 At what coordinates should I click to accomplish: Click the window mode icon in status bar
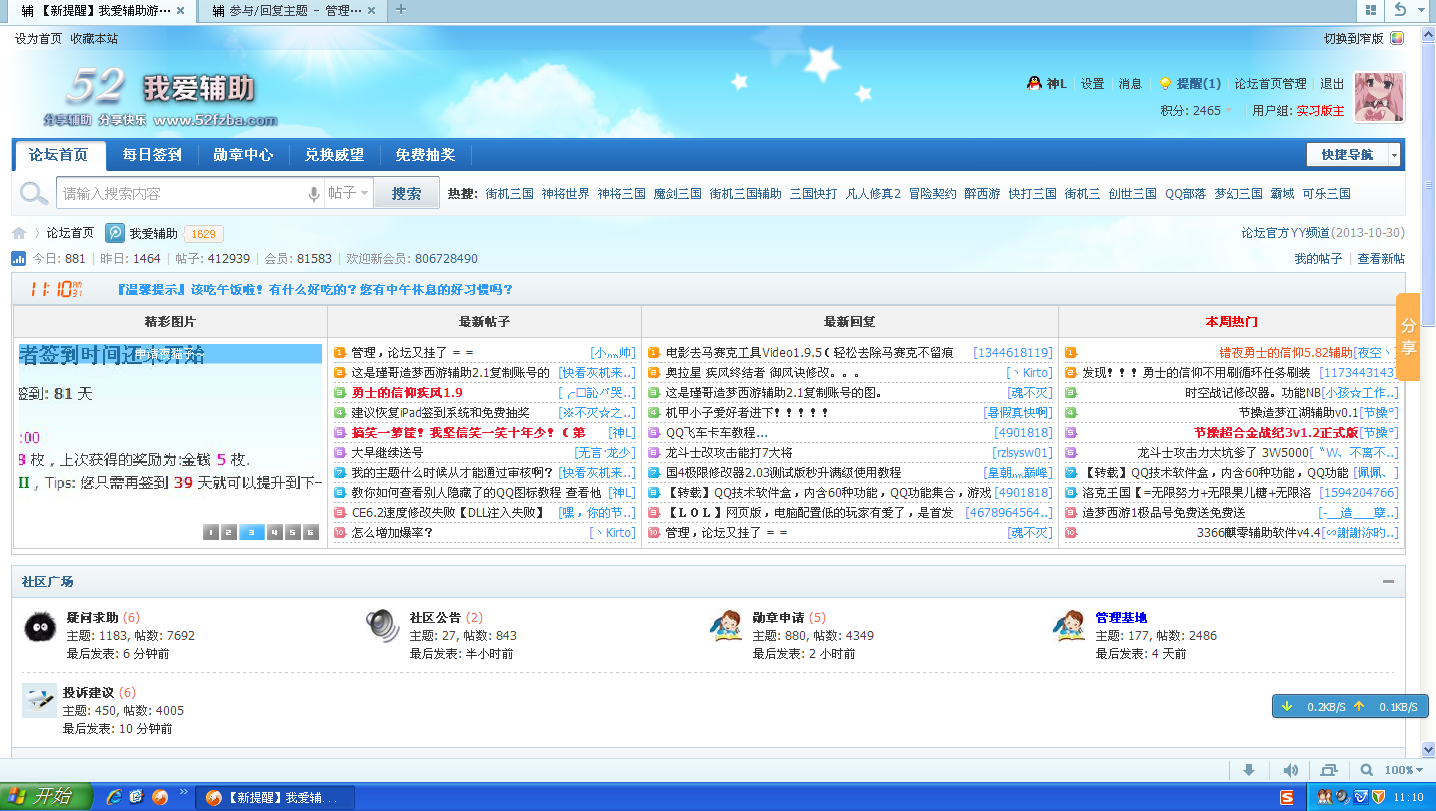pos(1329,770)
